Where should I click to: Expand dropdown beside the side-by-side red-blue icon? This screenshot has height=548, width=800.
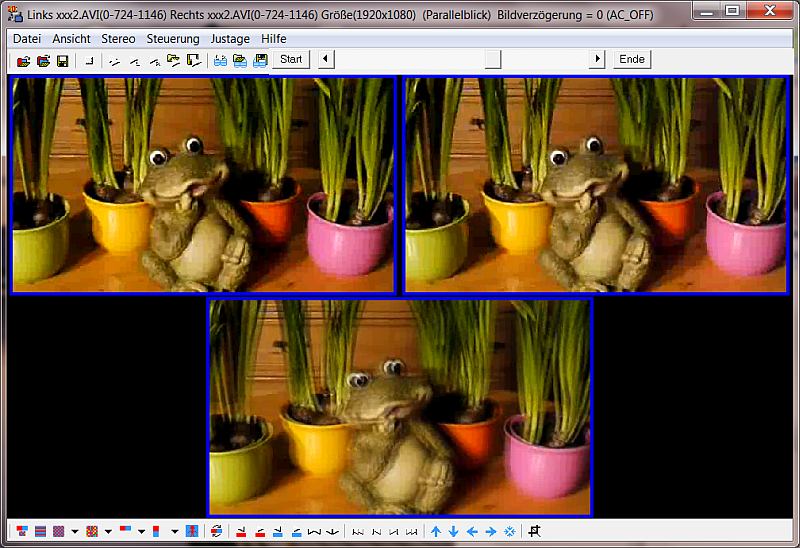141,532
